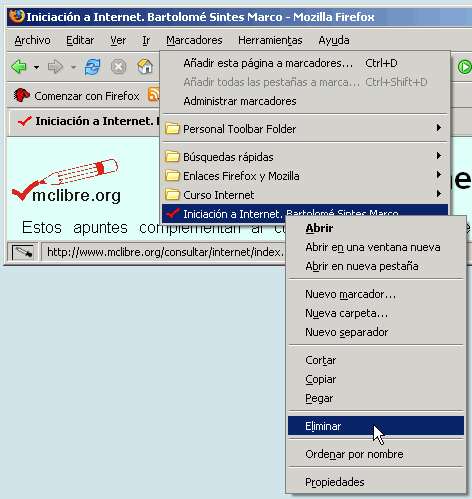The image size is (472, 499).
Task: Click the Stop loading icon
Action: point(118,67)
